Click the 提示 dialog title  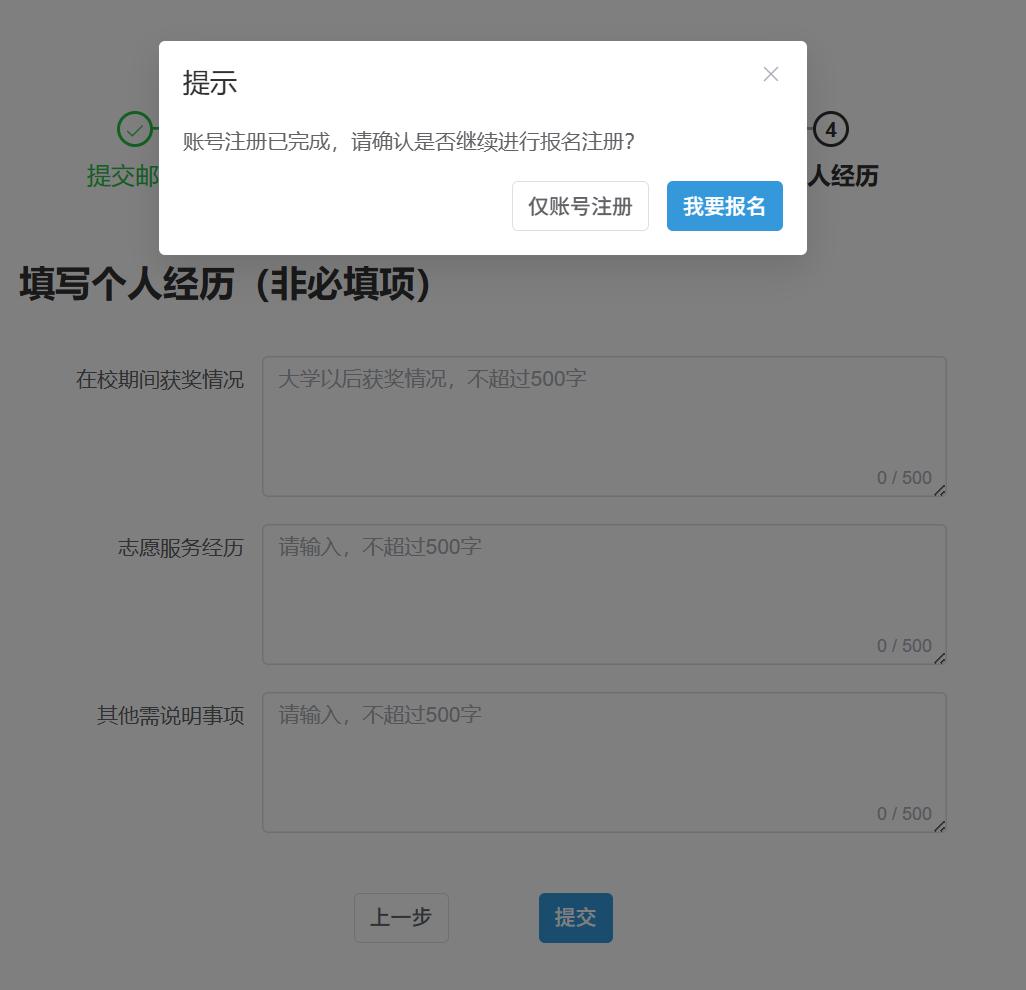click(210, 84)
